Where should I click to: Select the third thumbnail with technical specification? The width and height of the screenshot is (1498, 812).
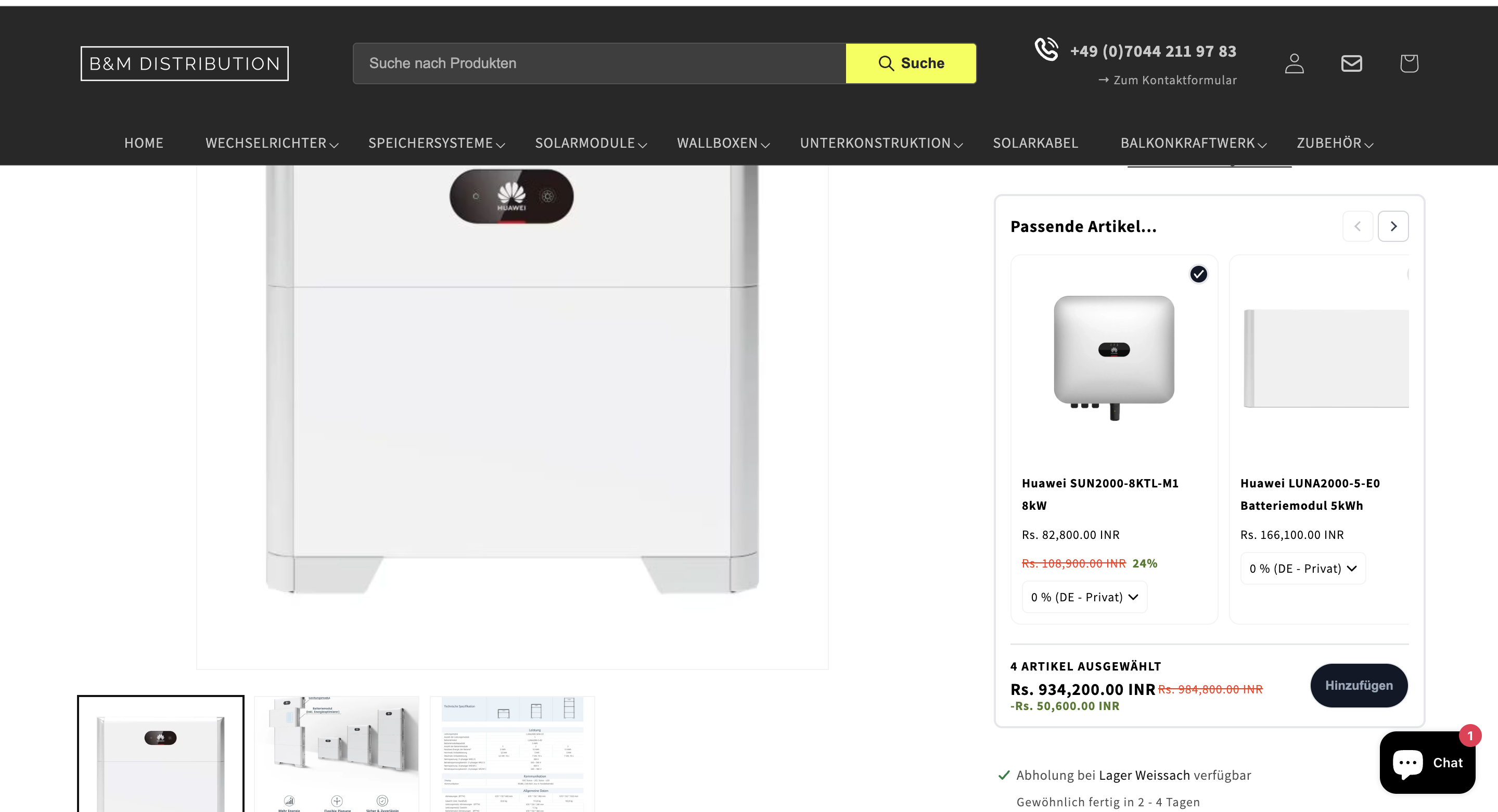512,753
